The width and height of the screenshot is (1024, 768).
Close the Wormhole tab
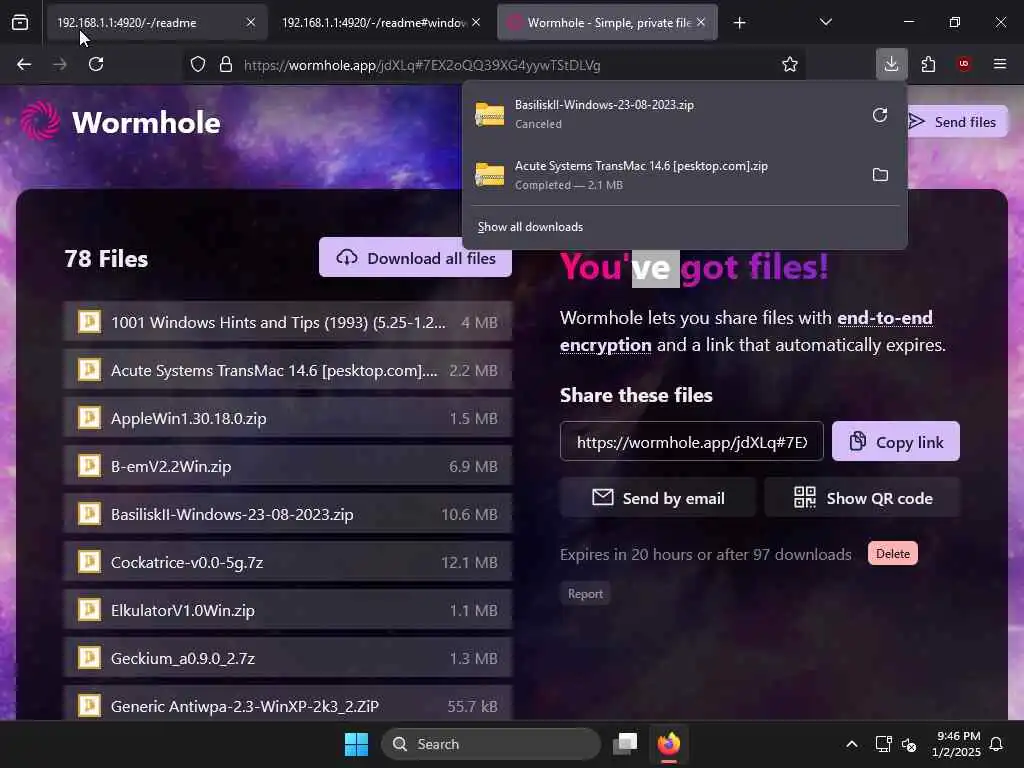click(701, 23)
